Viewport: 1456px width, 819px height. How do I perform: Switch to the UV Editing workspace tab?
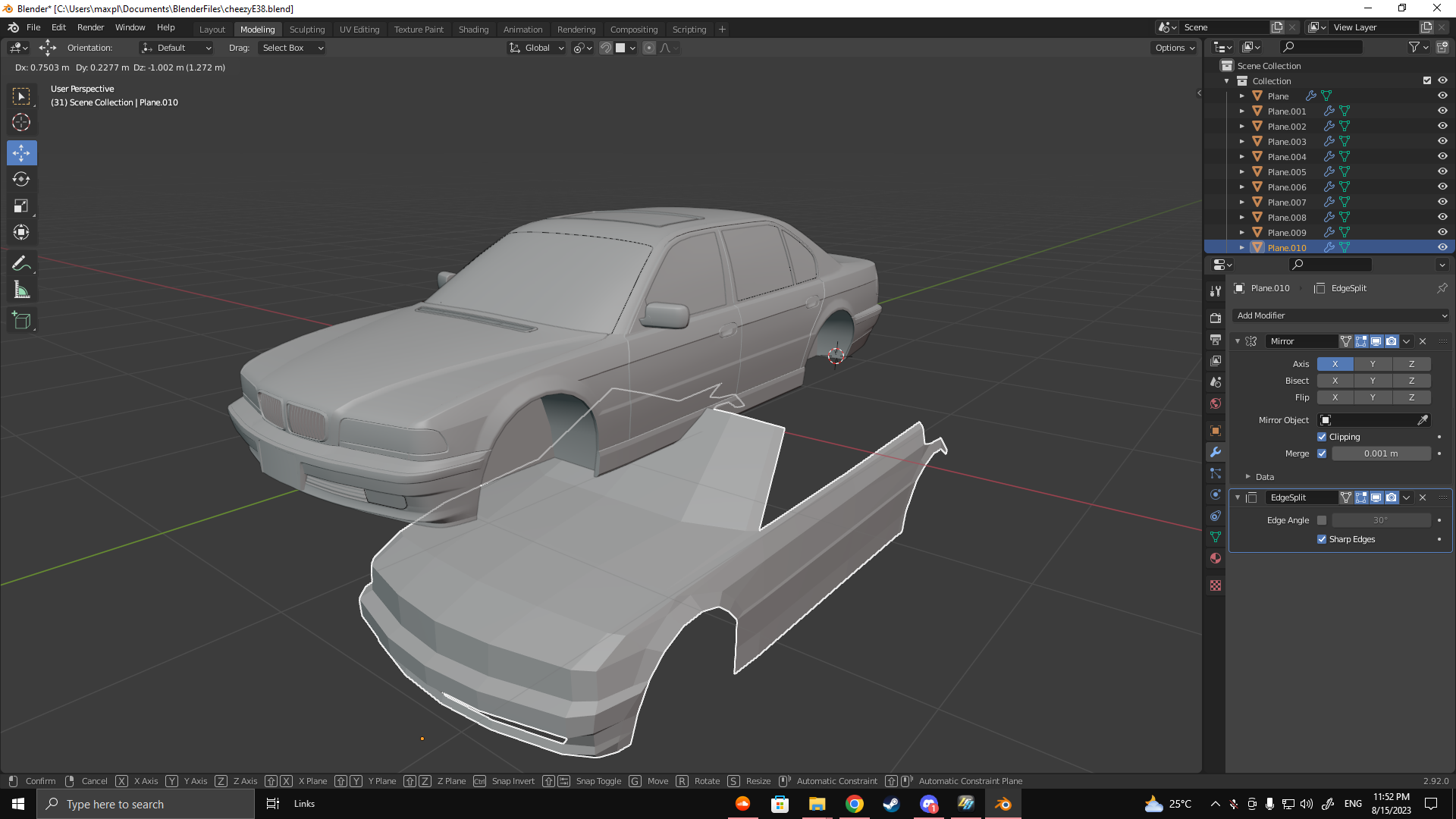click(359, 30)
